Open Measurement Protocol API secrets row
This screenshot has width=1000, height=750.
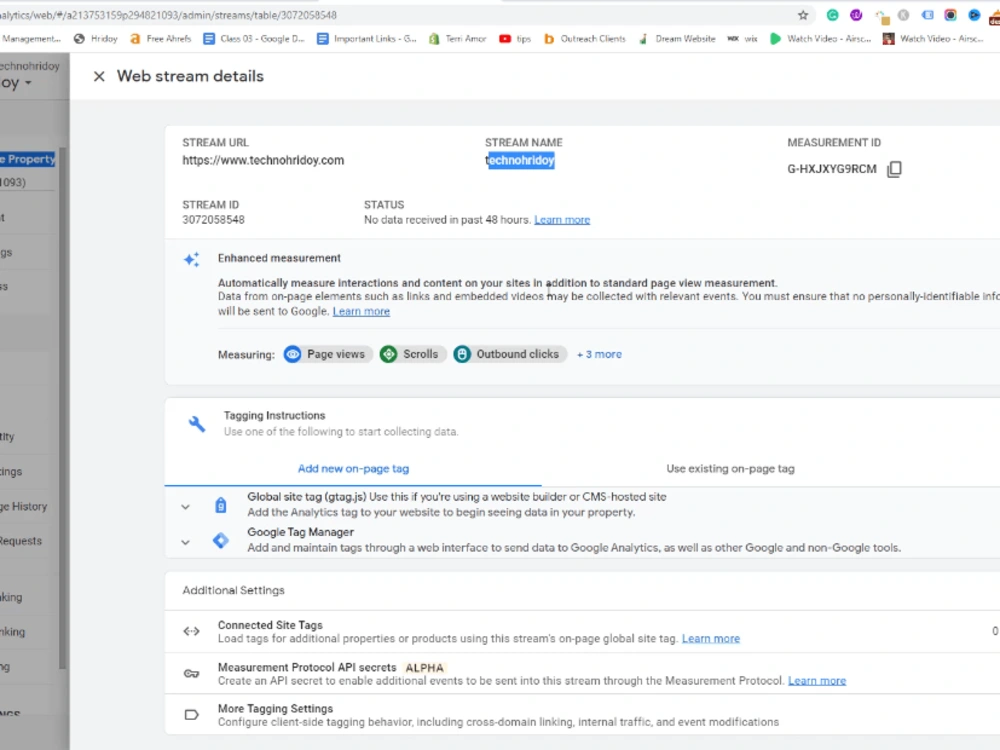pos(582,673)
